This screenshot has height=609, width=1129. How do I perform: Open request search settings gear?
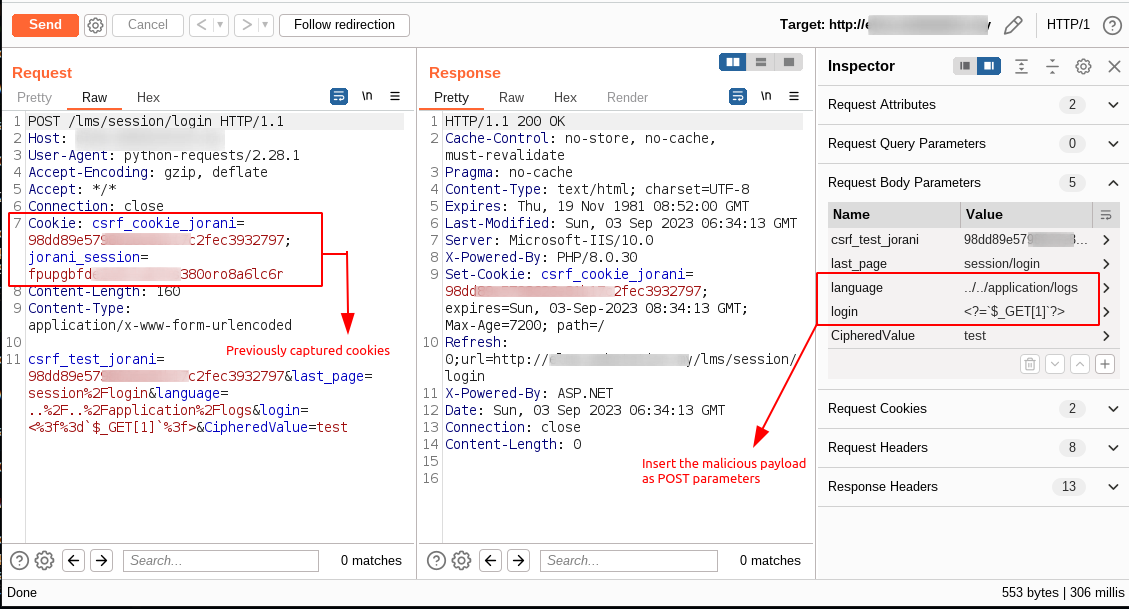[x=45, y=560]
